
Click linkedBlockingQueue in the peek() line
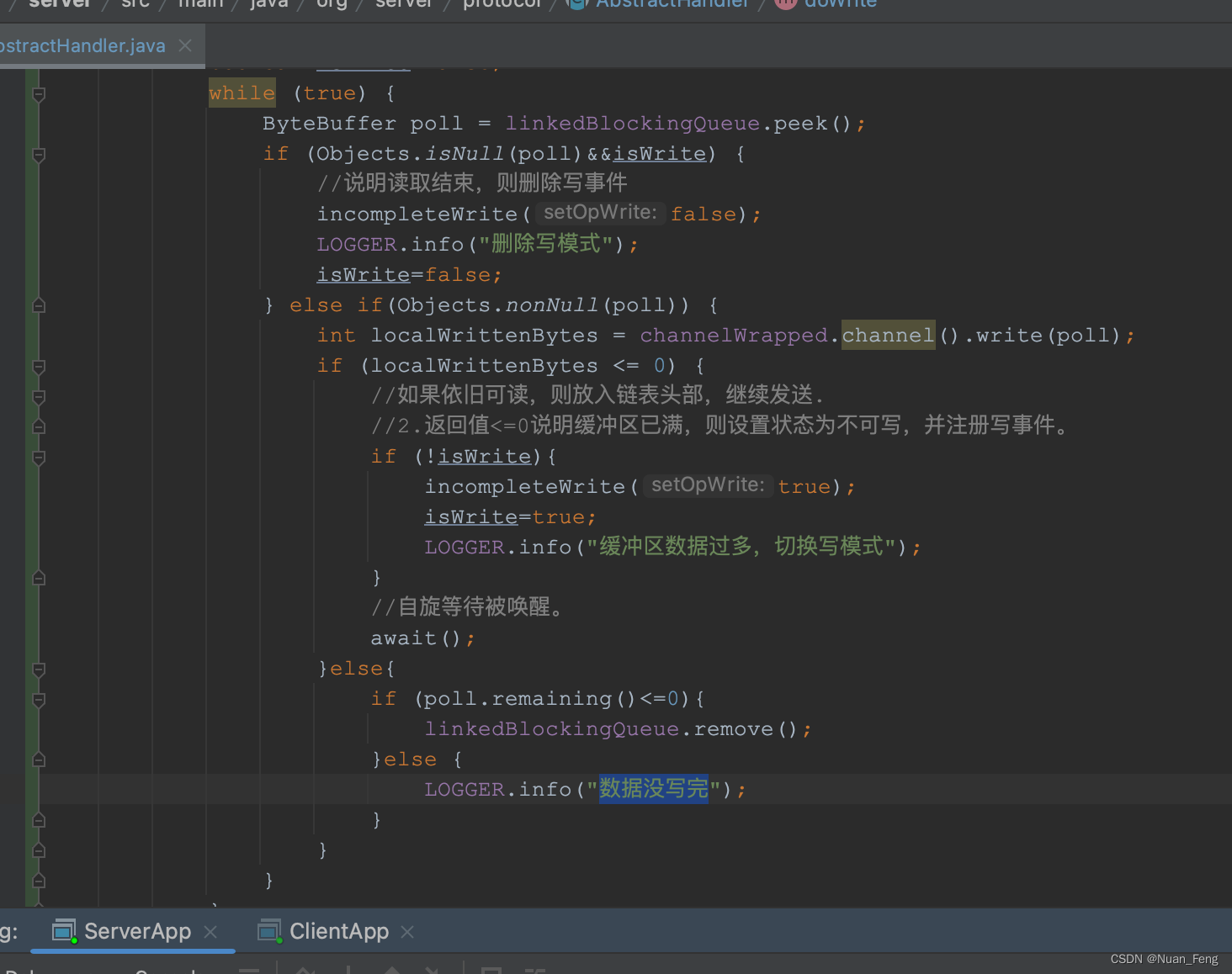633,124
